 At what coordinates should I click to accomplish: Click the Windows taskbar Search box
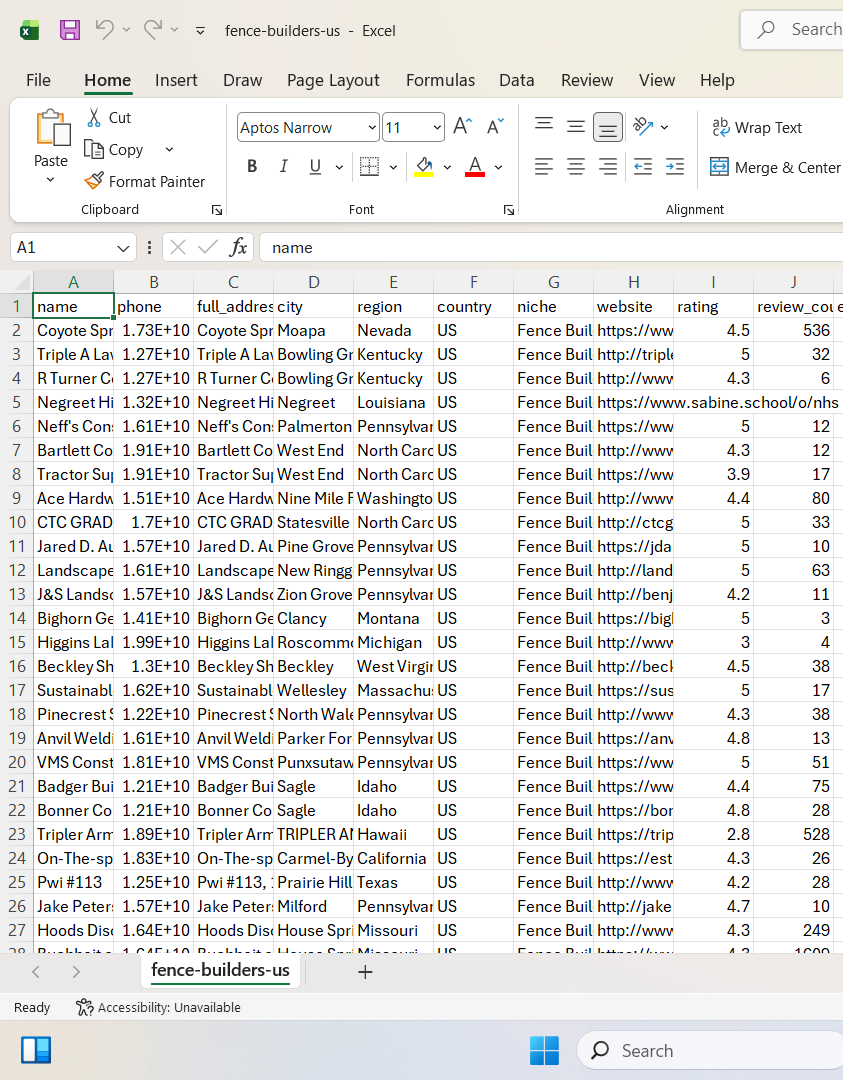709,1050
